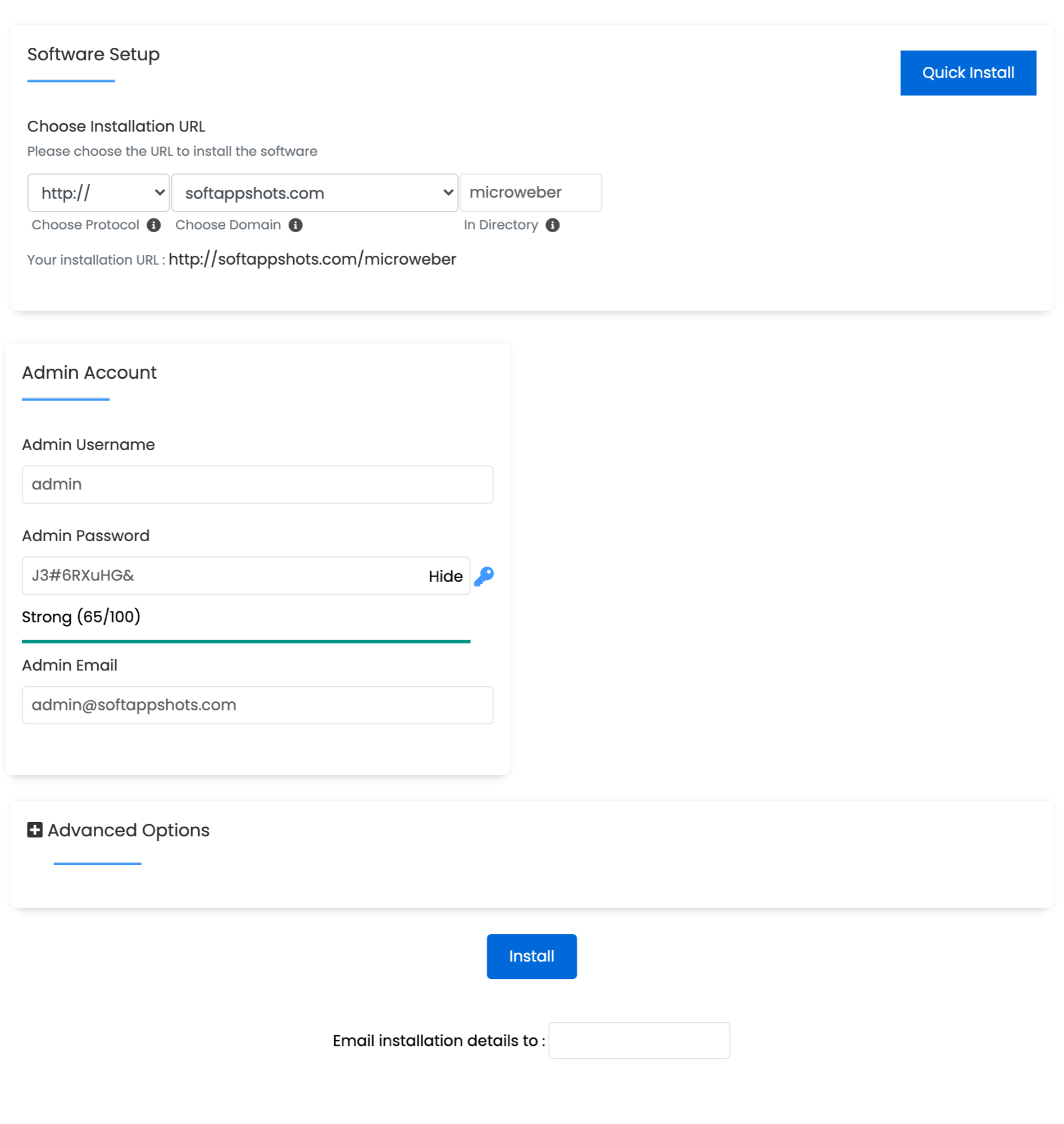
Task: Toggle password visibility with Hide
Action: pos(445,576)
